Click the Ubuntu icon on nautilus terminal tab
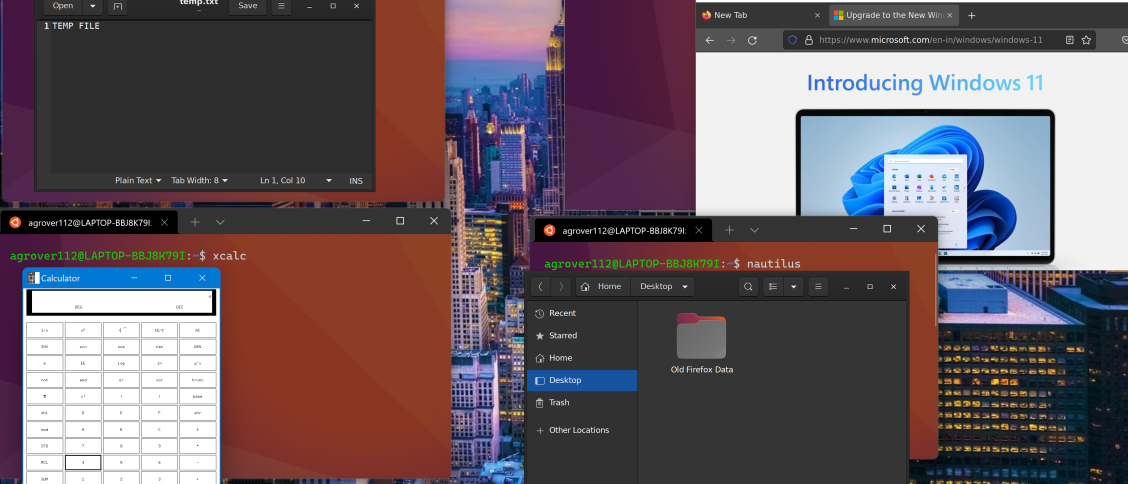Viewport: 1128px width, 484px height. (550, 230)
